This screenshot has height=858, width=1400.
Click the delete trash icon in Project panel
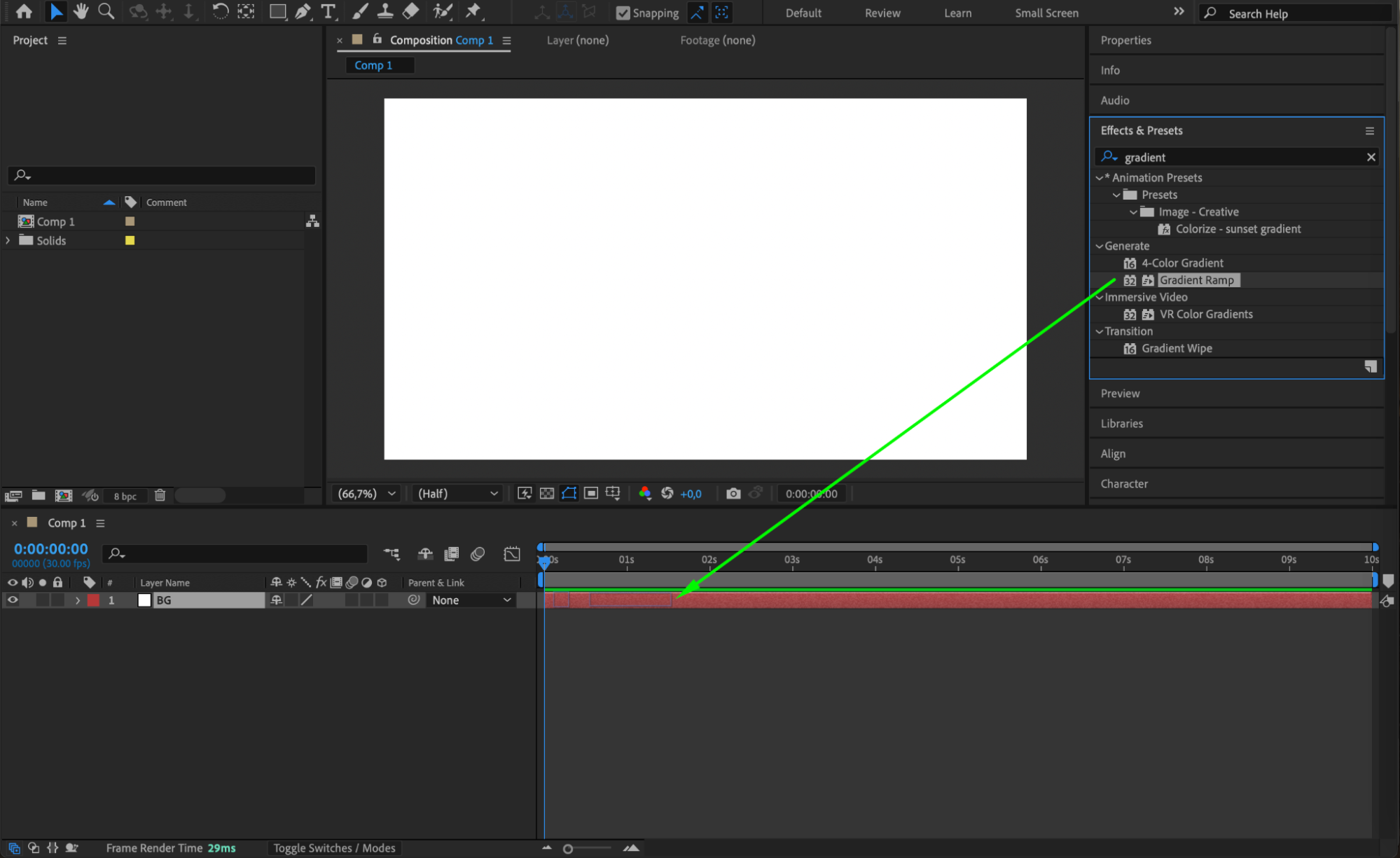[160, 496]
